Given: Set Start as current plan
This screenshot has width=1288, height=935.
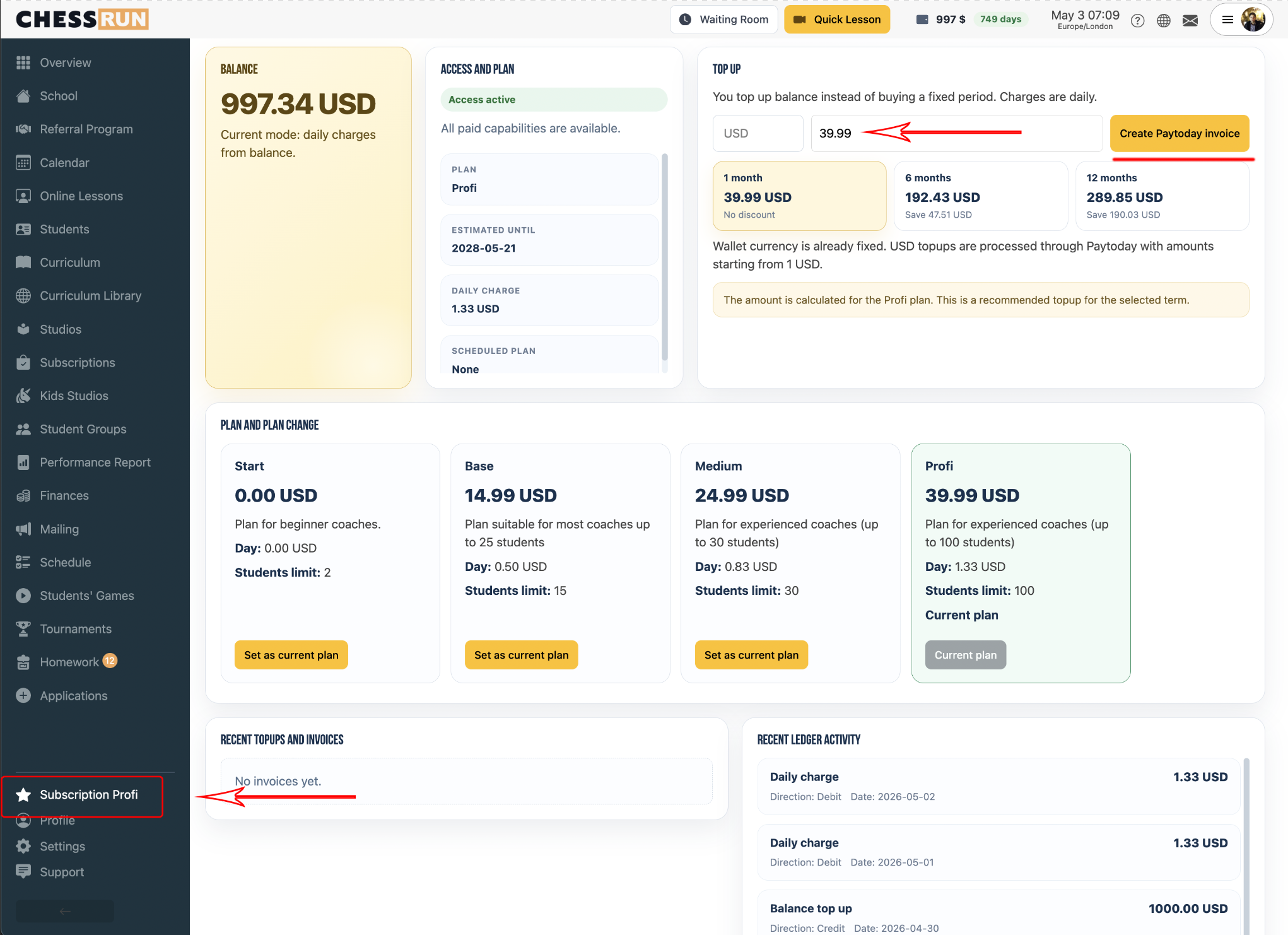Looking at the screenshot, I should 291,655.
